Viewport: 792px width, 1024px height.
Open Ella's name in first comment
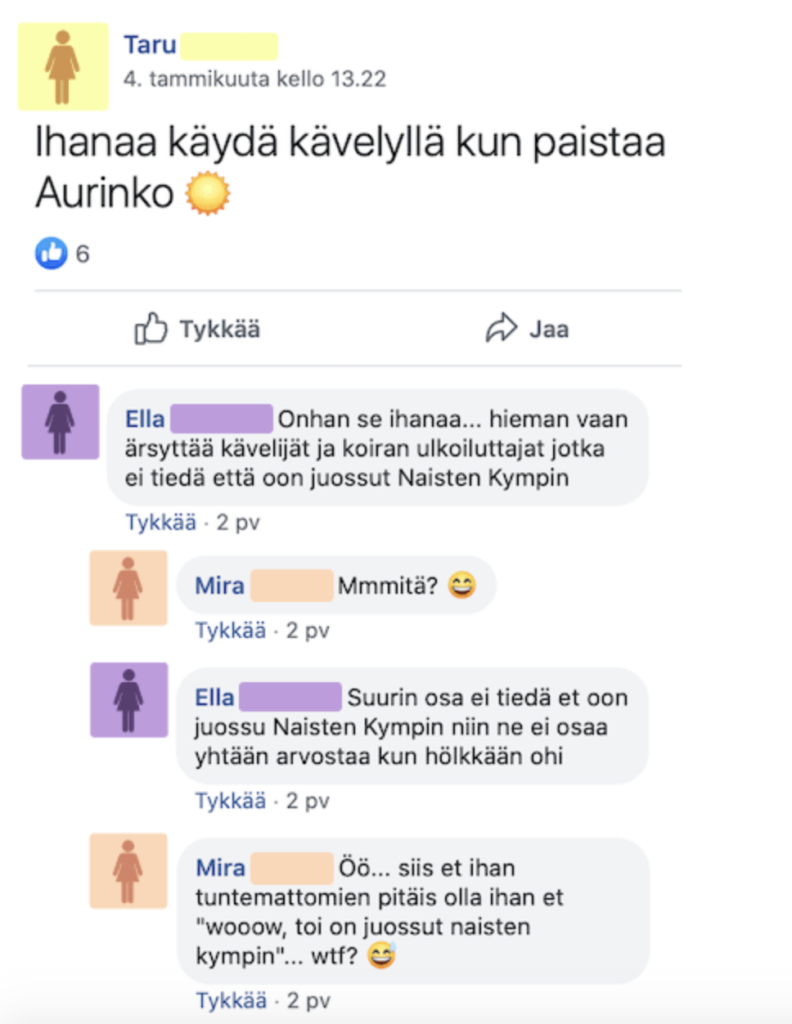coord(145,419)
